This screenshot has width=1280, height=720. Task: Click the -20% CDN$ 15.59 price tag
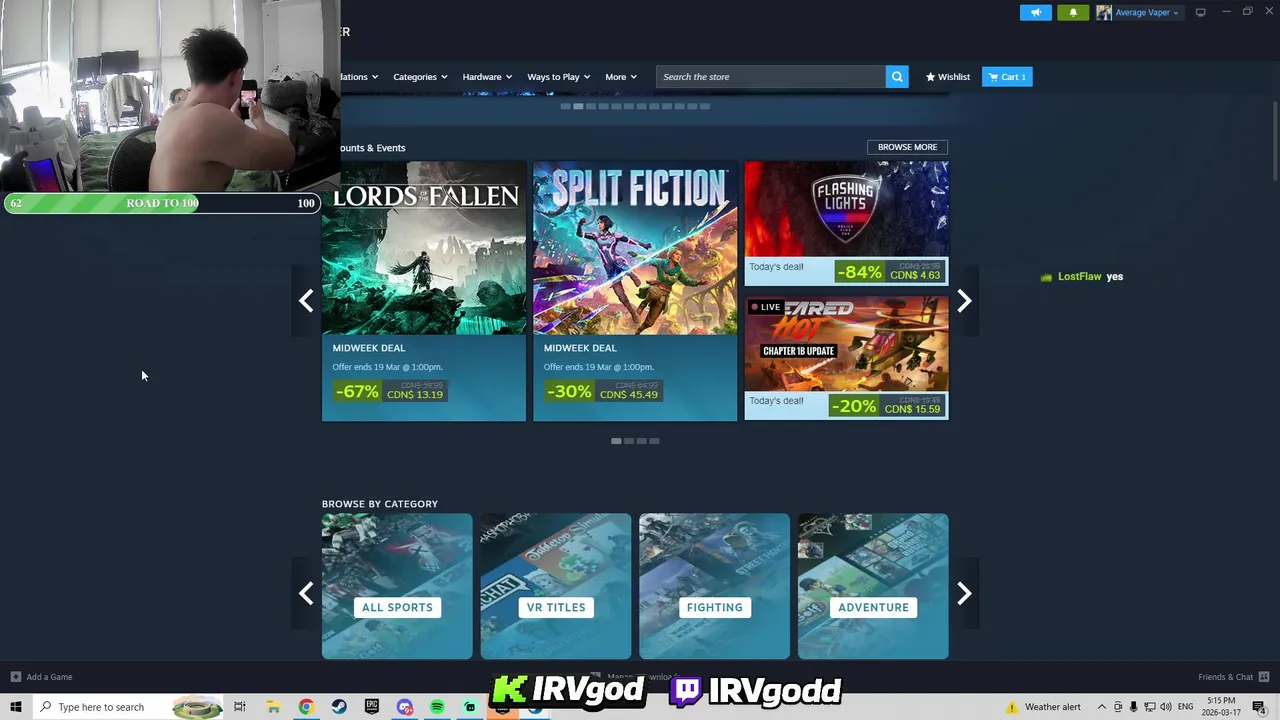point(887,406)
